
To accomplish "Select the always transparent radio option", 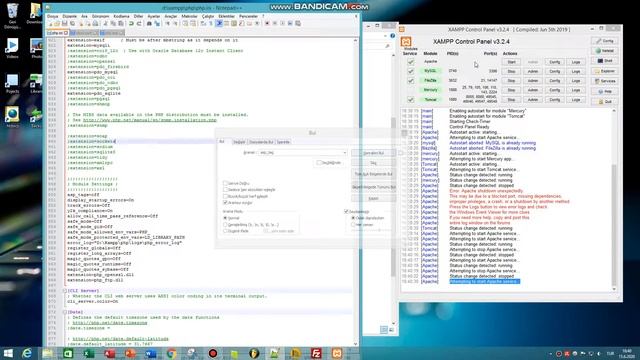I will coord(353,224).
